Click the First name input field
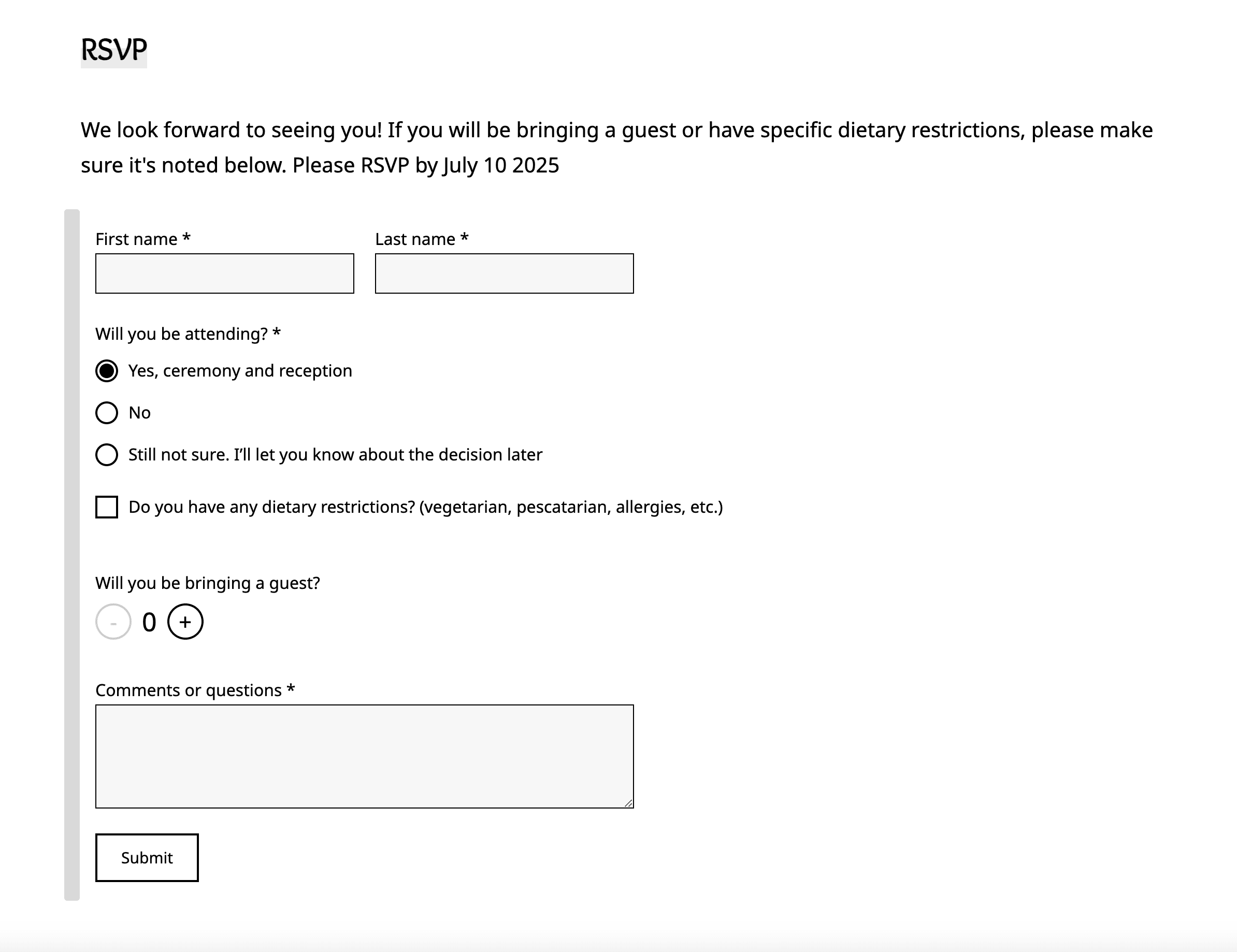Viewport: 1237px width, 952px height. [x=224, y=273]
